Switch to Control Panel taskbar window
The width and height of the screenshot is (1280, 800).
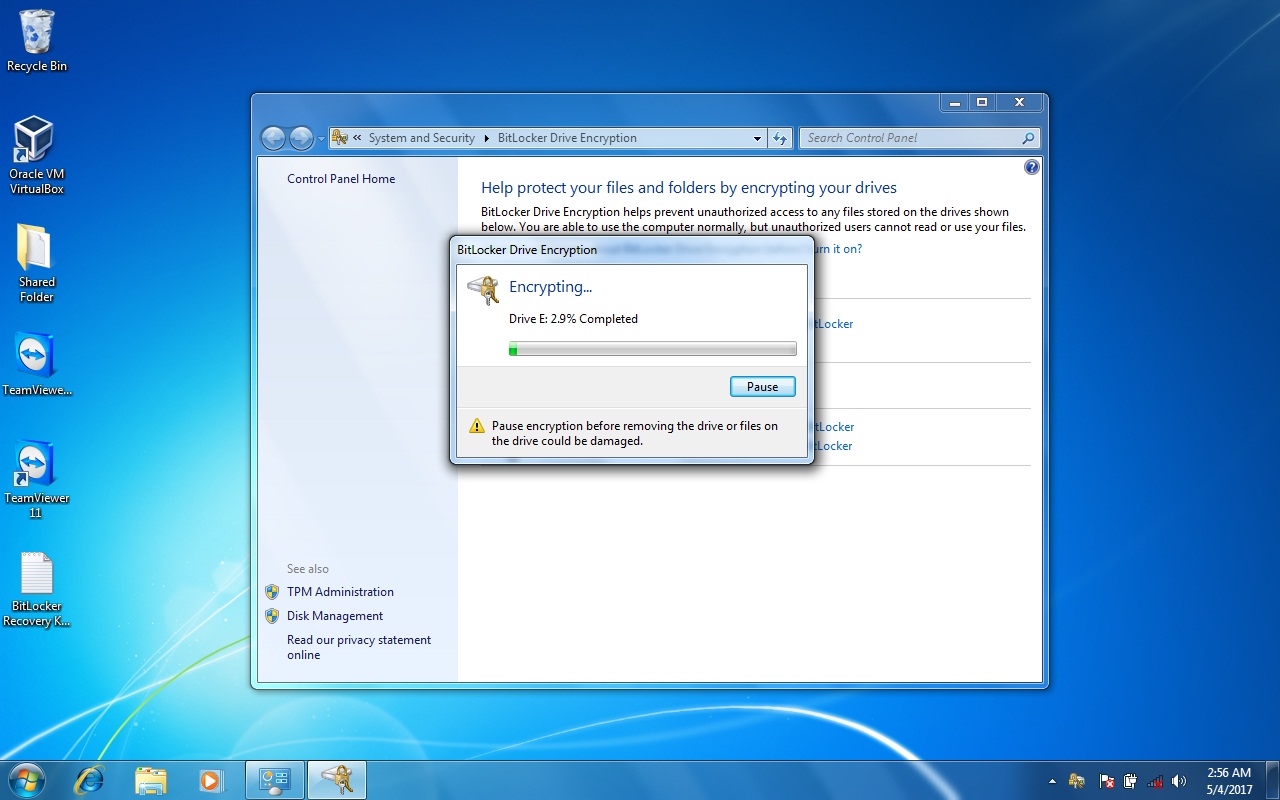point(274,780)
